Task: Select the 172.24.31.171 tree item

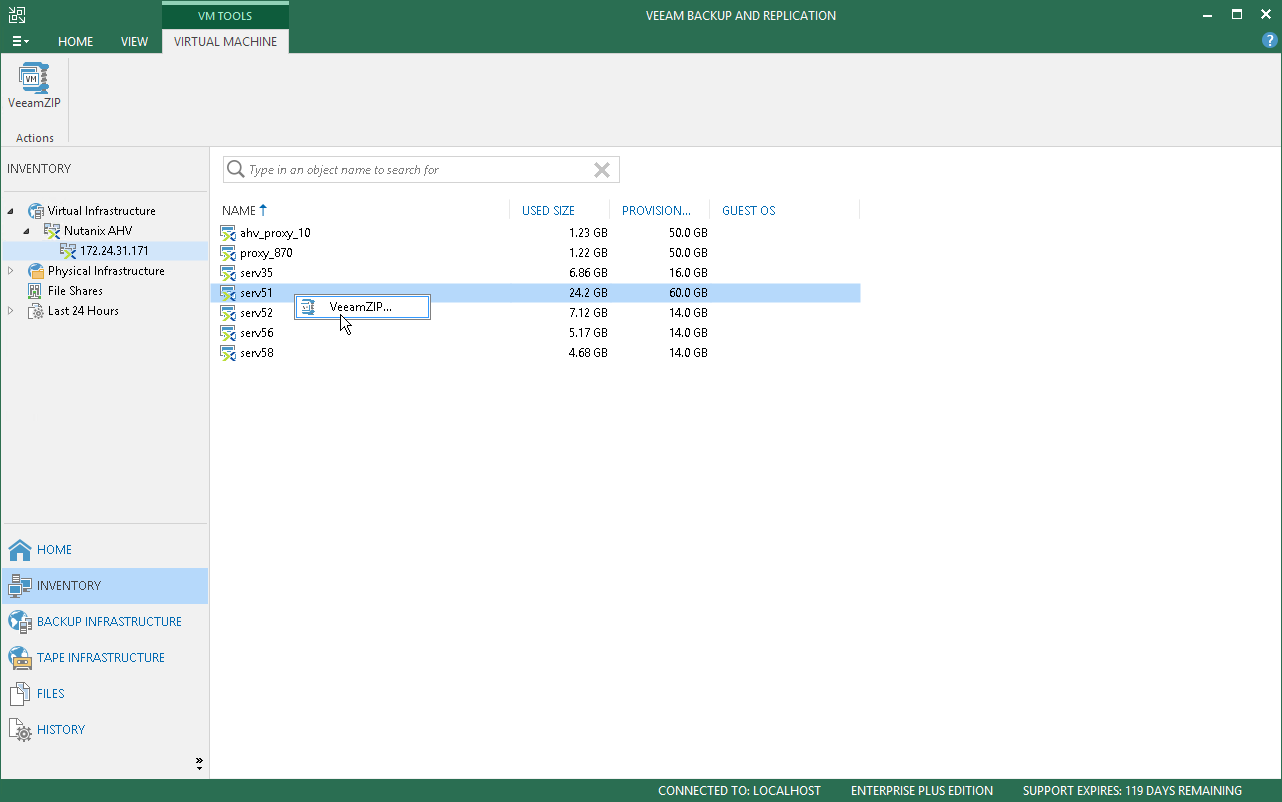Action: tap(114, 251)
